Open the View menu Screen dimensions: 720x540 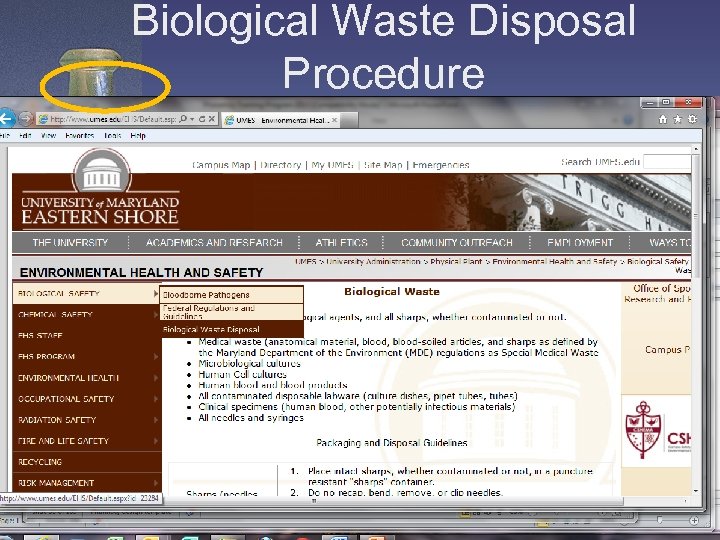pyautogui.click(x=48, y=135)
